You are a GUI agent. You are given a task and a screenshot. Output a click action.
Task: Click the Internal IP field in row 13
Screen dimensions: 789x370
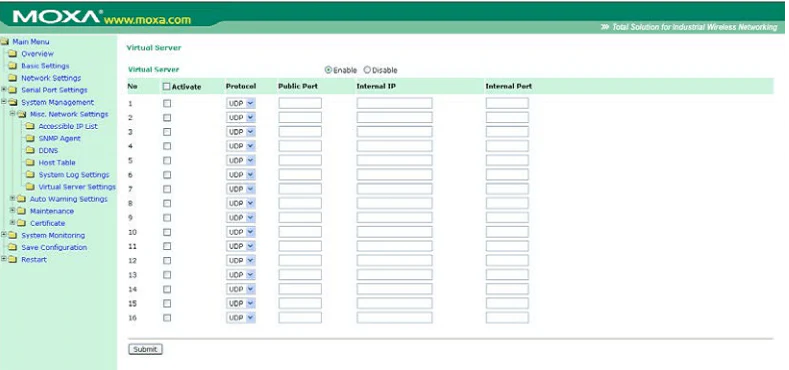(x=394, y=275)
